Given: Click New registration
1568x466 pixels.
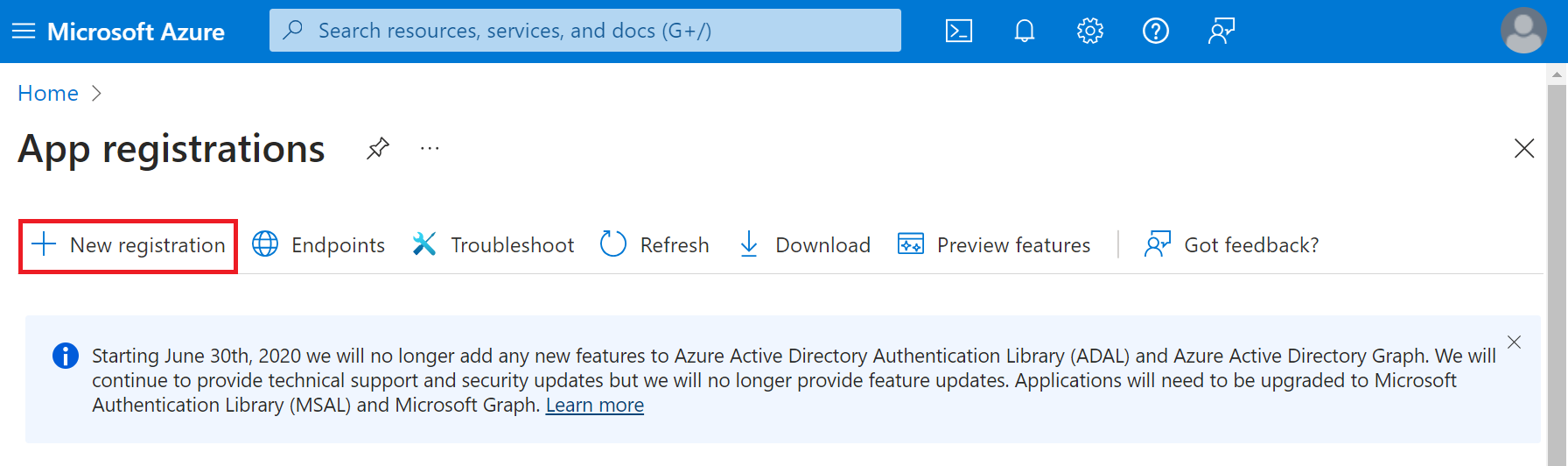Looking at the screenshot, I should 129,245.
